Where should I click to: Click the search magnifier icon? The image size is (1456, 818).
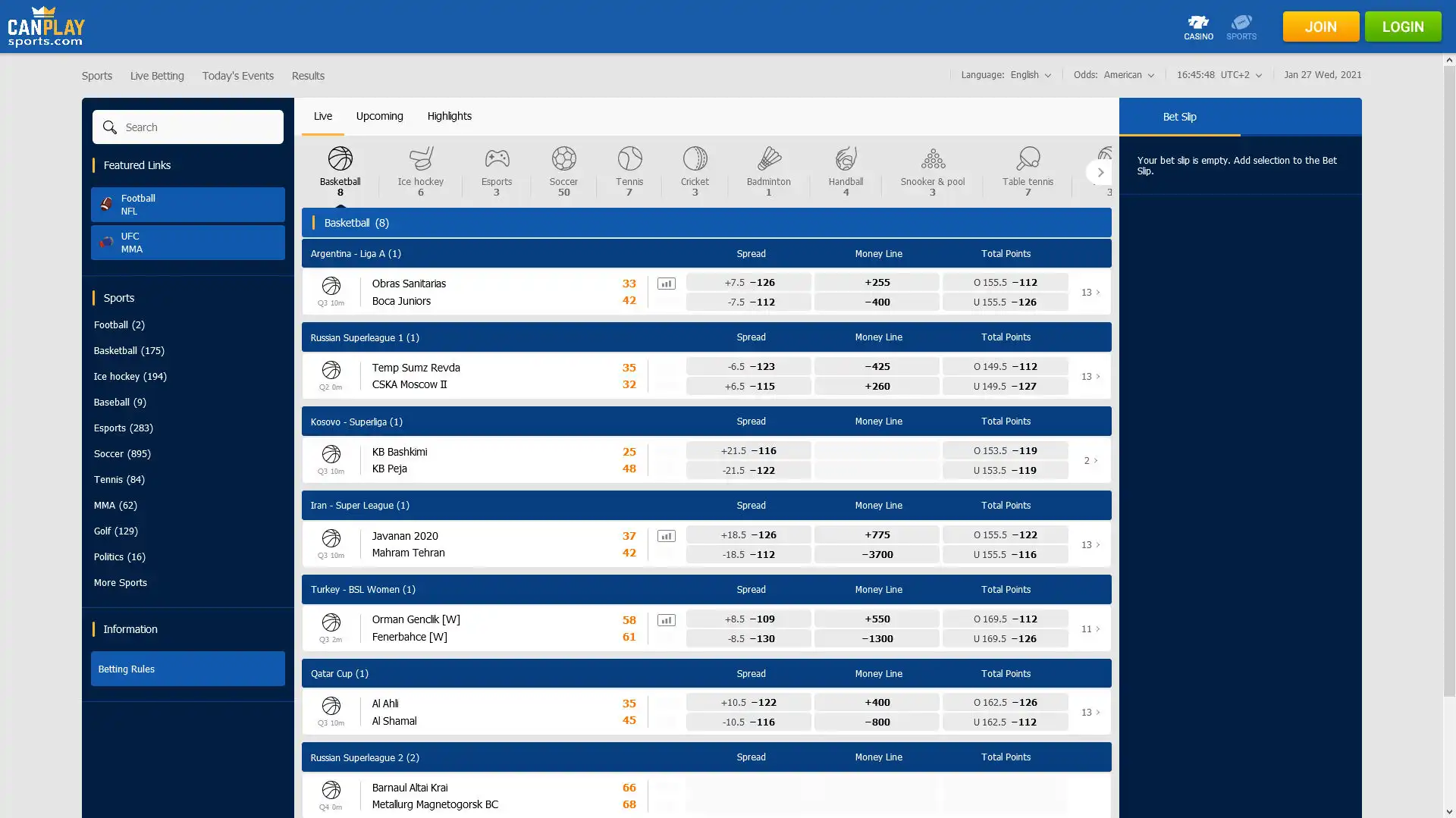coord(110,127)
